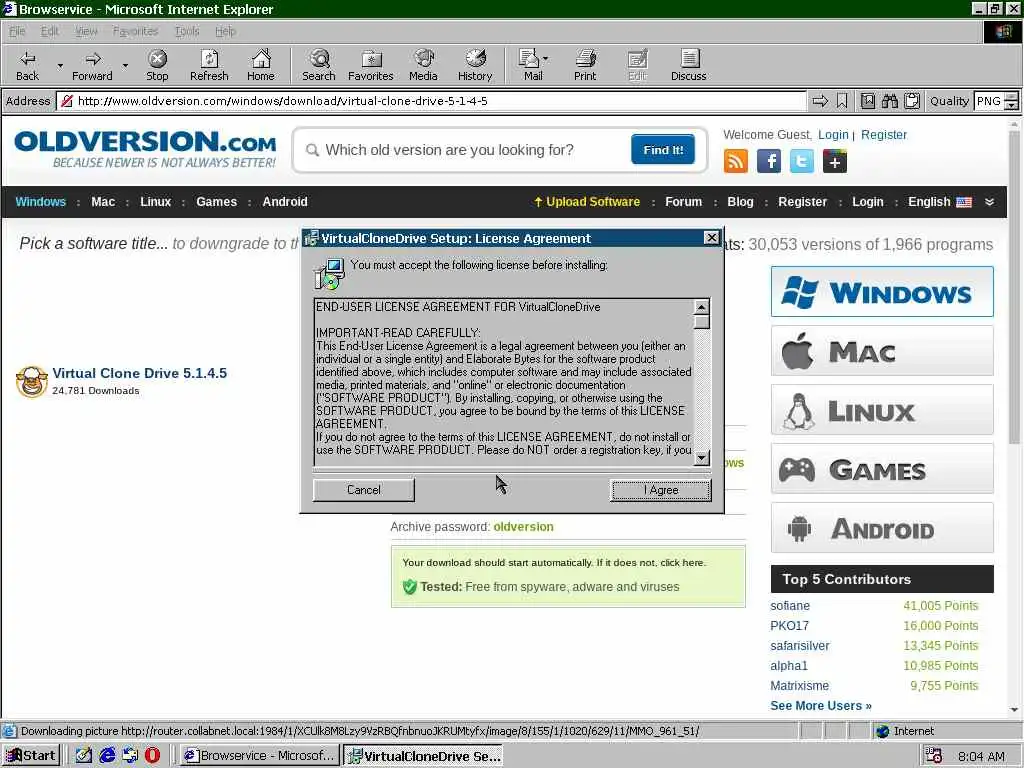
Task: Refresh the current page
Action: click(x=209, y=65)
